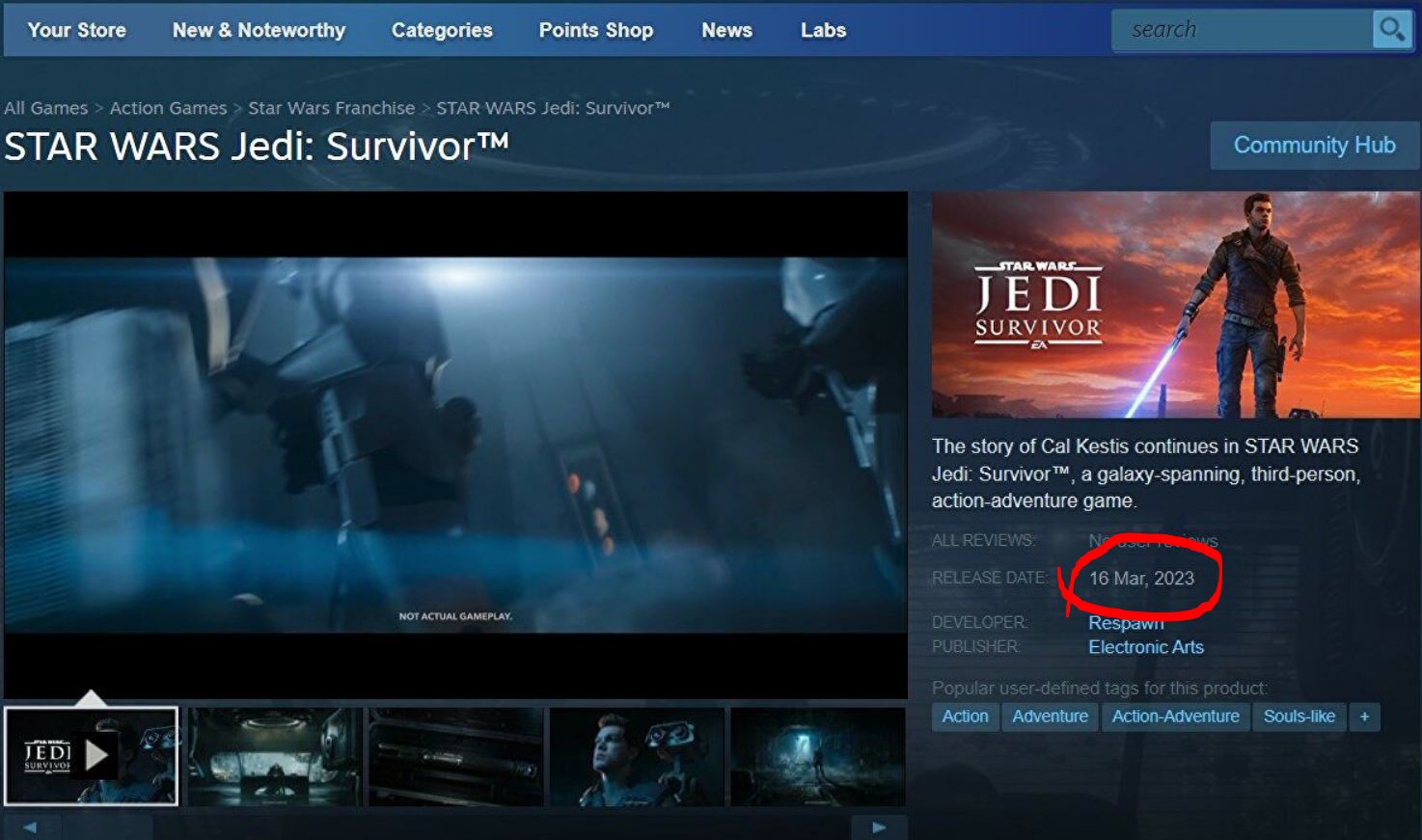Open Electronic Arts publisher link
1422x840 pixels.
(1145, 647)
